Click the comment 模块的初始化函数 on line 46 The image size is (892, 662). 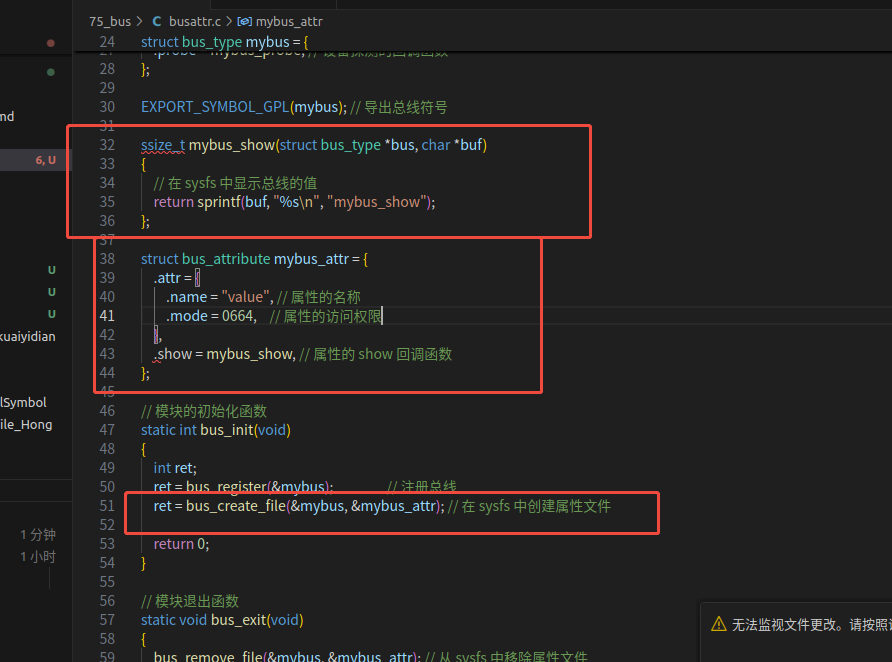click(204, 411)
